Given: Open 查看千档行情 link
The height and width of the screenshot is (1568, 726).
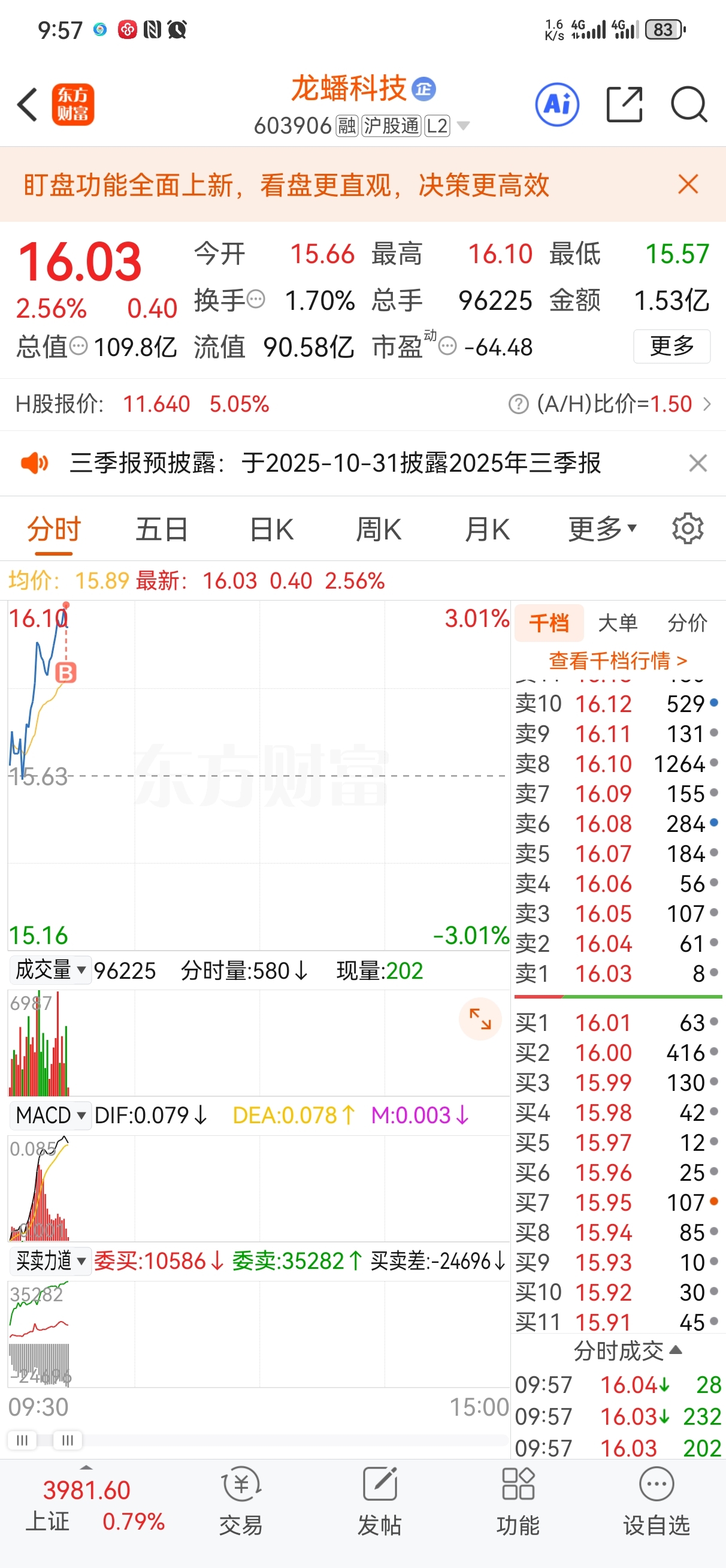Looking at the screenshot, I should 618,661.
